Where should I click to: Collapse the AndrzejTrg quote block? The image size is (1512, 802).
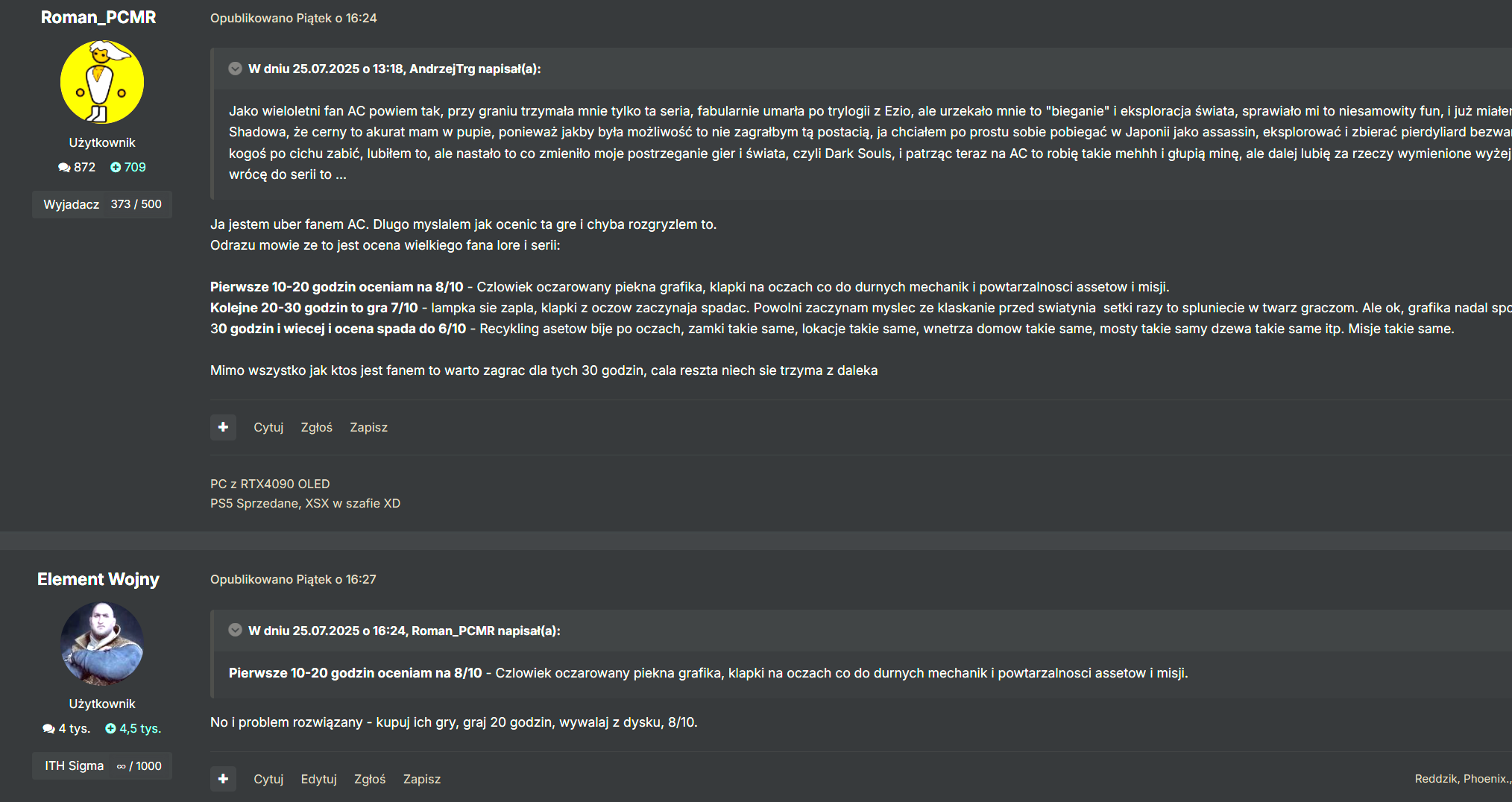(x=235, y=69)
